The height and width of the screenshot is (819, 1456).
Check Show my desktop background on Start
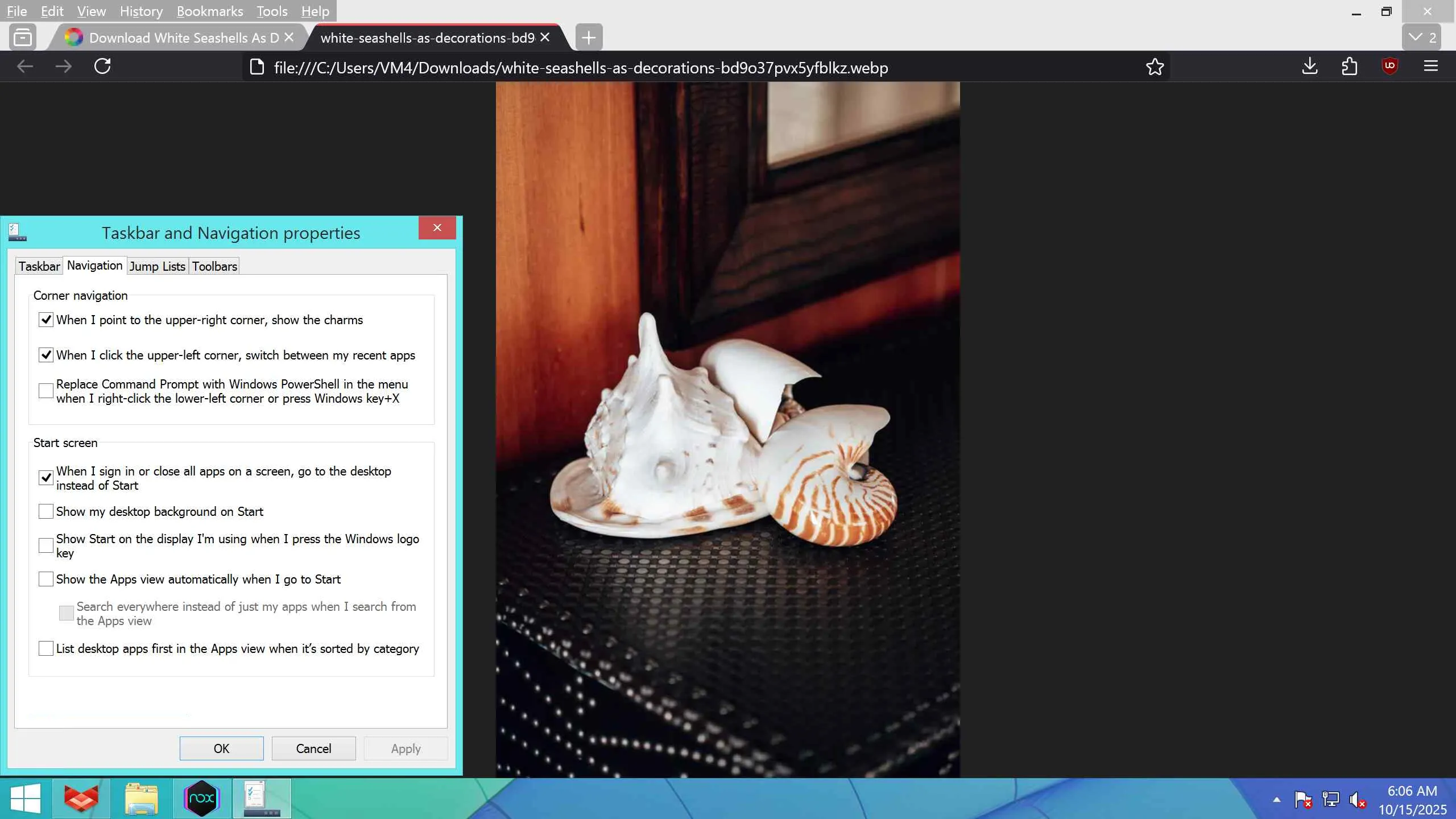click(46, 511)
